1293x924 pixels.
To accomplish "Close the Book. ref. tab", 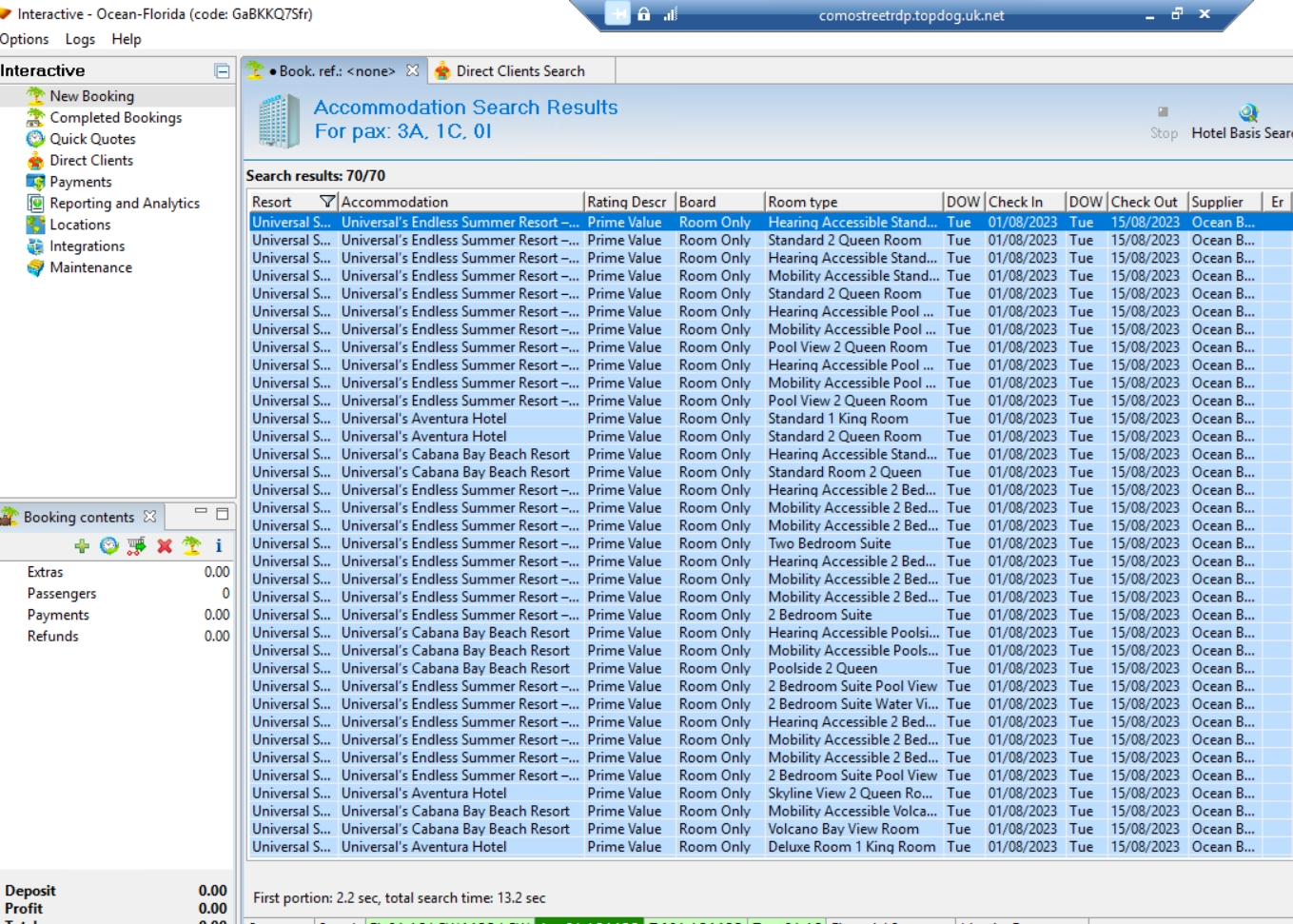I will point(412,70).
